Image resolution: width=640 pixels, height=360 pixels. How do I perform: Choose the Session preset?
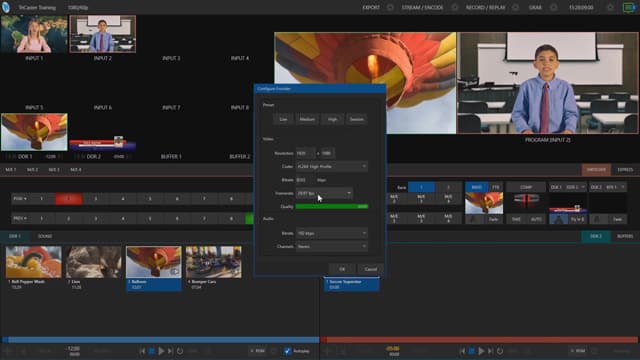click(x=356, y=119)
